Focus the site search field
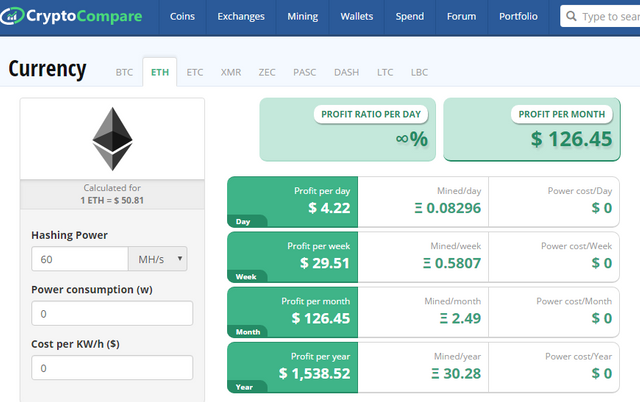Image resolution: width=640 pixels, height=402 pixels. (x=600, y=16)
